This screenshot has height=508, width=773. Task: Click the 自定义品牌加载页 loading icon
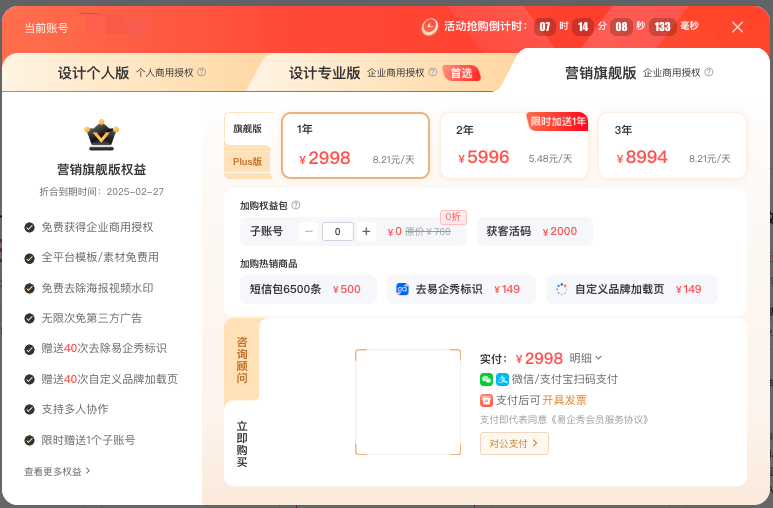click(x=562, y=289)
